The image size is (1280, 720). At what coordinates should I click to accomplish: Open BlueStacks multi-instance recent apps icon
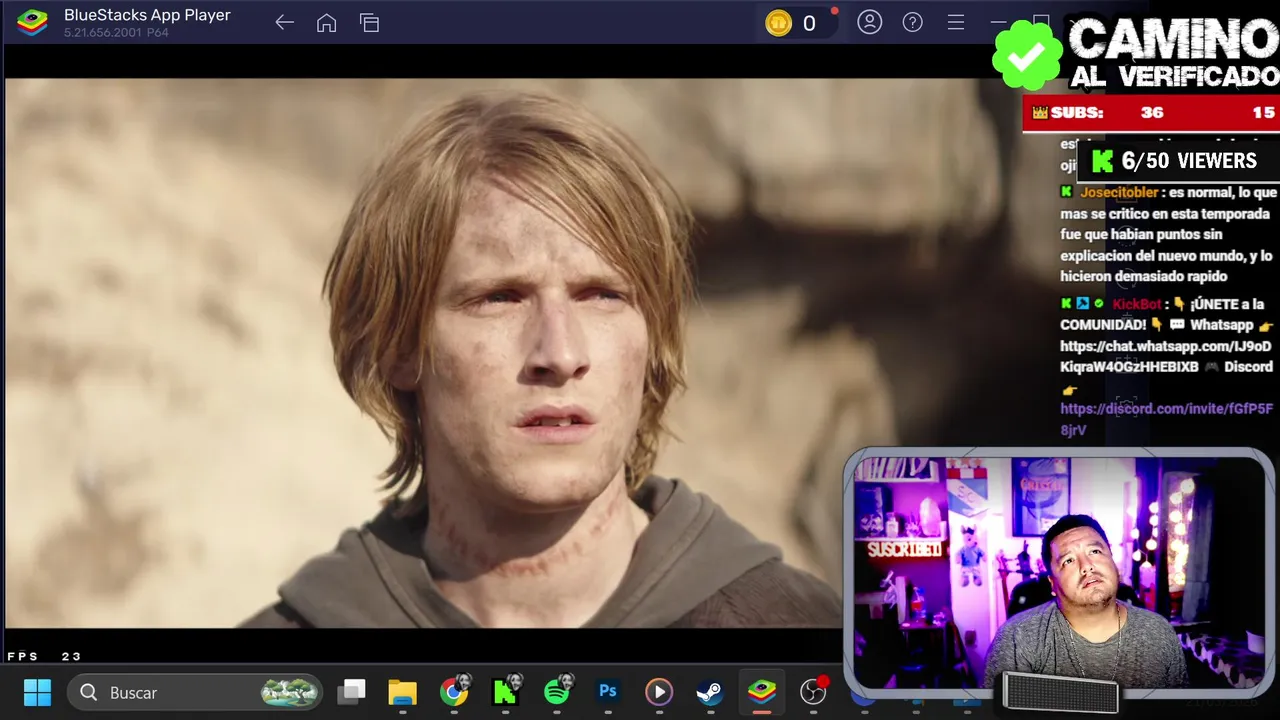(369, 22)
